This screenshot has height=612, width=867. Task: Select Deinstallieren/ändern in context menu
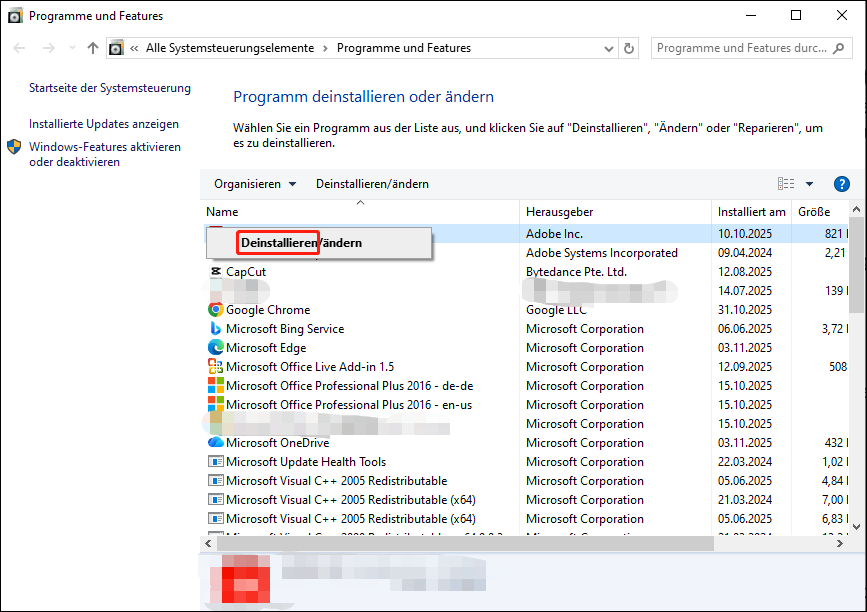(x=319, y=243)
